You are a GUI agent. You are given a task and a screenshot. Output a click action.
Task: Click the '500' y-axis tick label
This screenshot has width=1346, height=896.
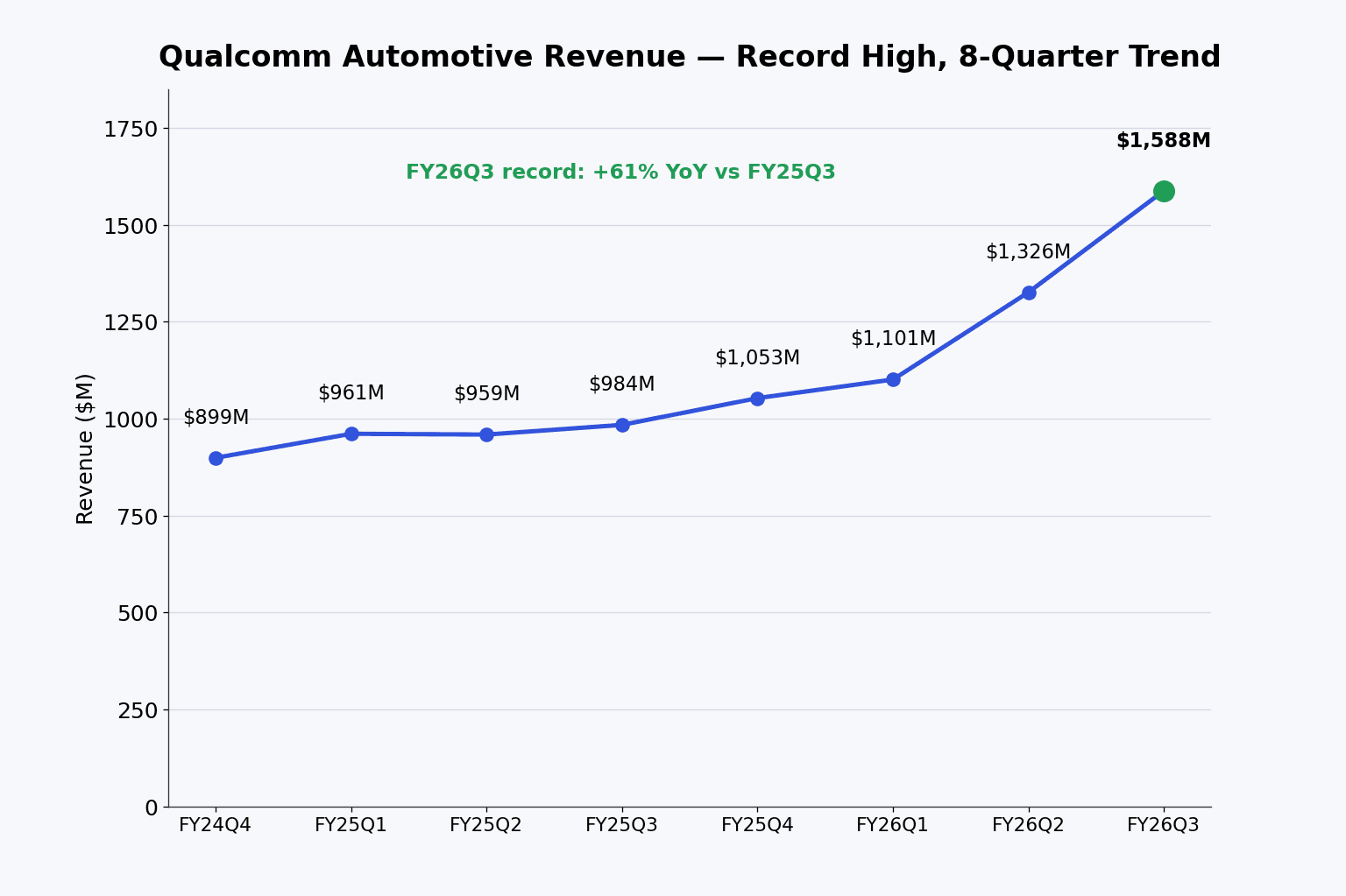[x=138, y=614]
